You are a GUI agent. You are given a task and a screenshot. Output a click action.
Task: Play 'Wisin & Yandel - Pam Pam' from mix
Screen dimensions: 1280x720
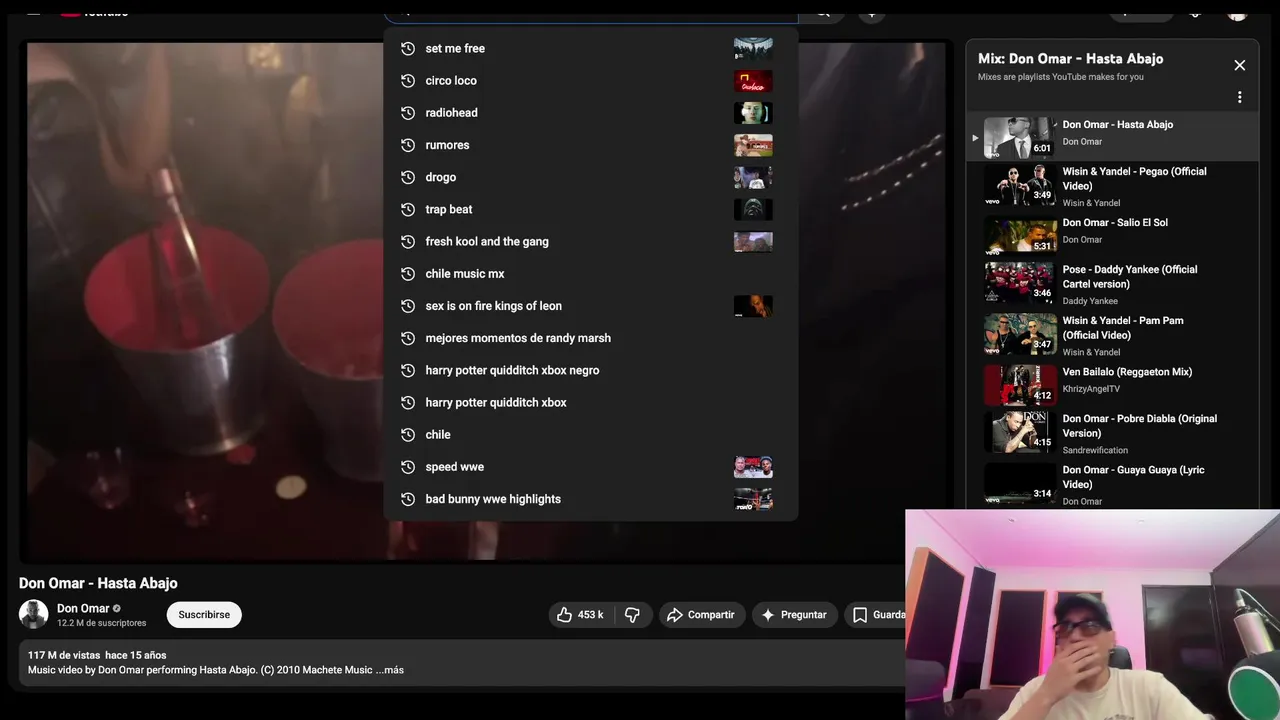coord(1113,335)
